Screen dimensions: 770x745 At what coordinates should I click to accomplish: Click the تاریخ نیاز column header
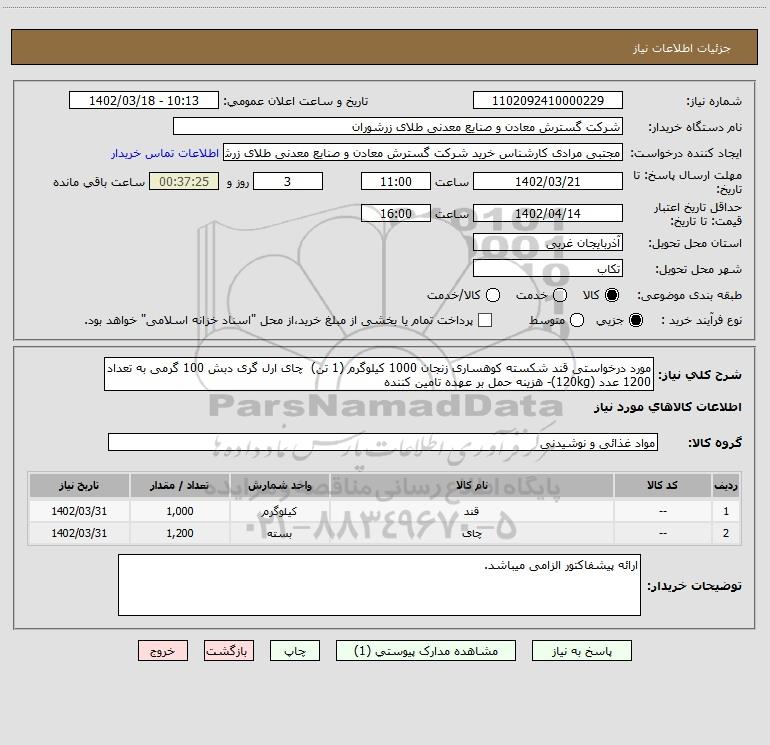click(x=79, y=486)
